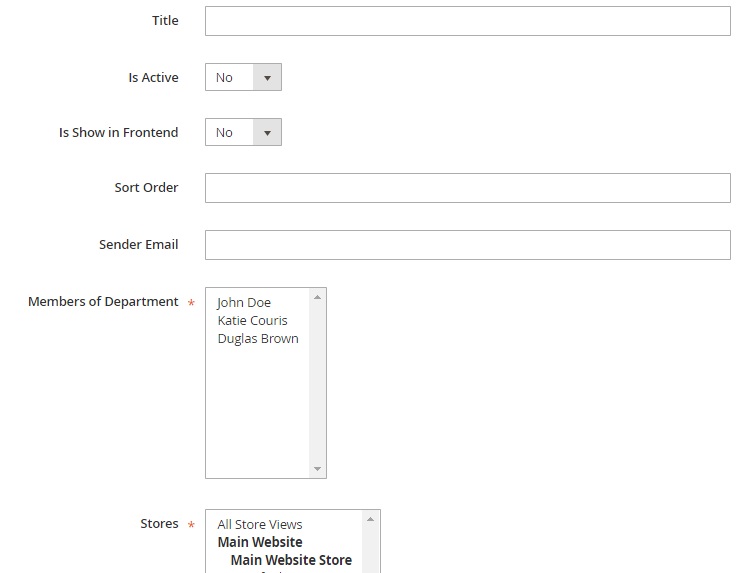Screen dimensions: 755x573
Task: Click into the Sender Email field
Action: point(467,245)
